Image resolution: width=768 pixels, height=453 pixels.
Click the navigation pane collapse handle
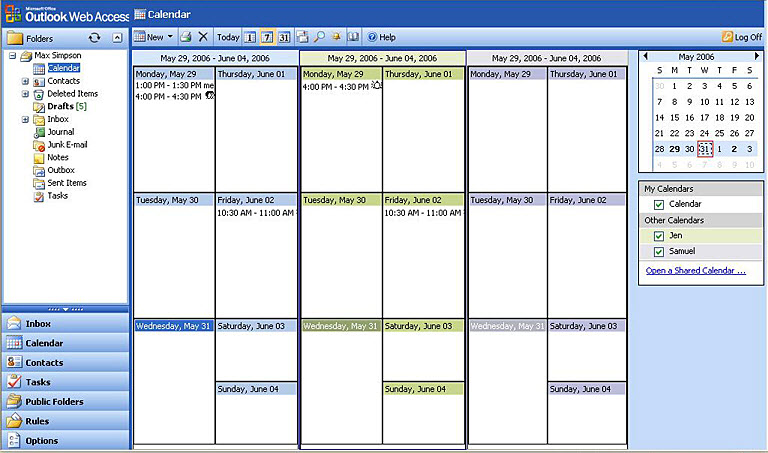pyautogui.click(x=65, y=310)
